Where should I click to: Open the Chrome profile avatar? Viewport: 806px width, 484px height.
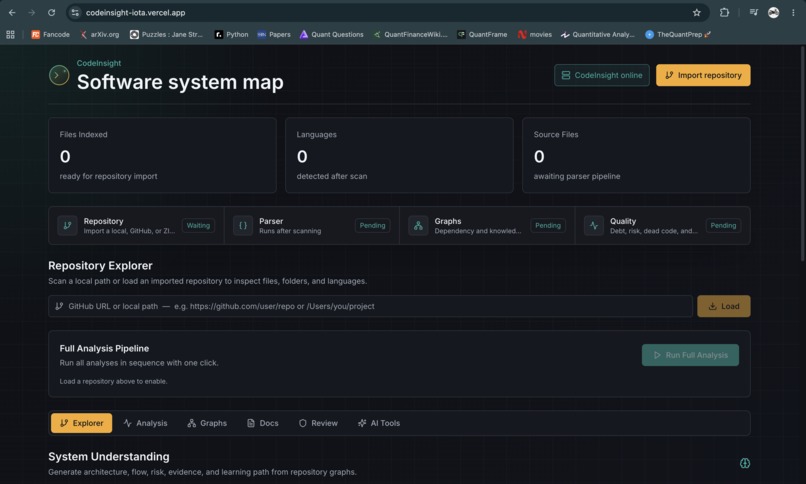773,12
